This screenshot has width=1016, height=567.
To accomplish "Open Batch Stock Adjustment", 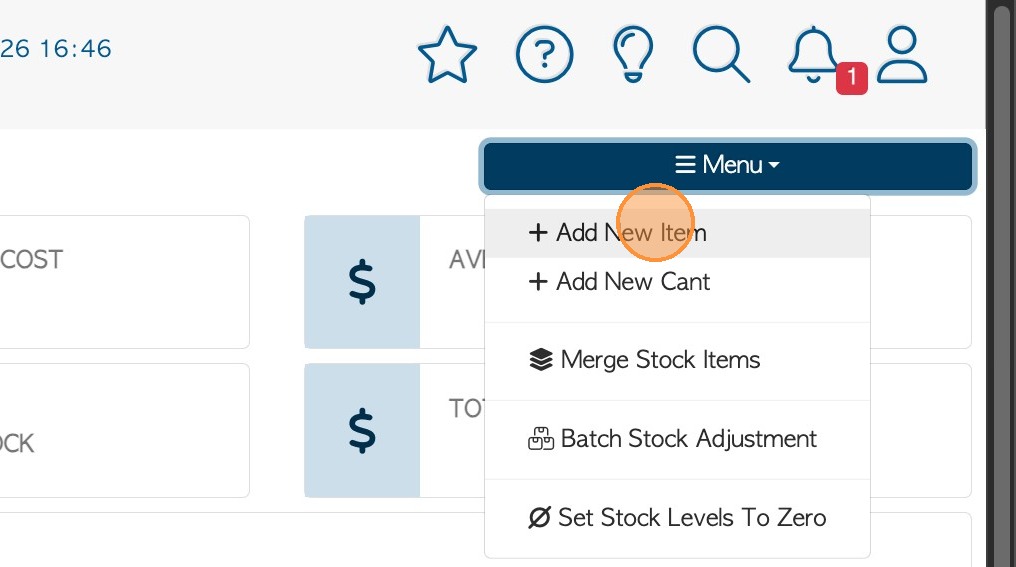I will (688, 439).
